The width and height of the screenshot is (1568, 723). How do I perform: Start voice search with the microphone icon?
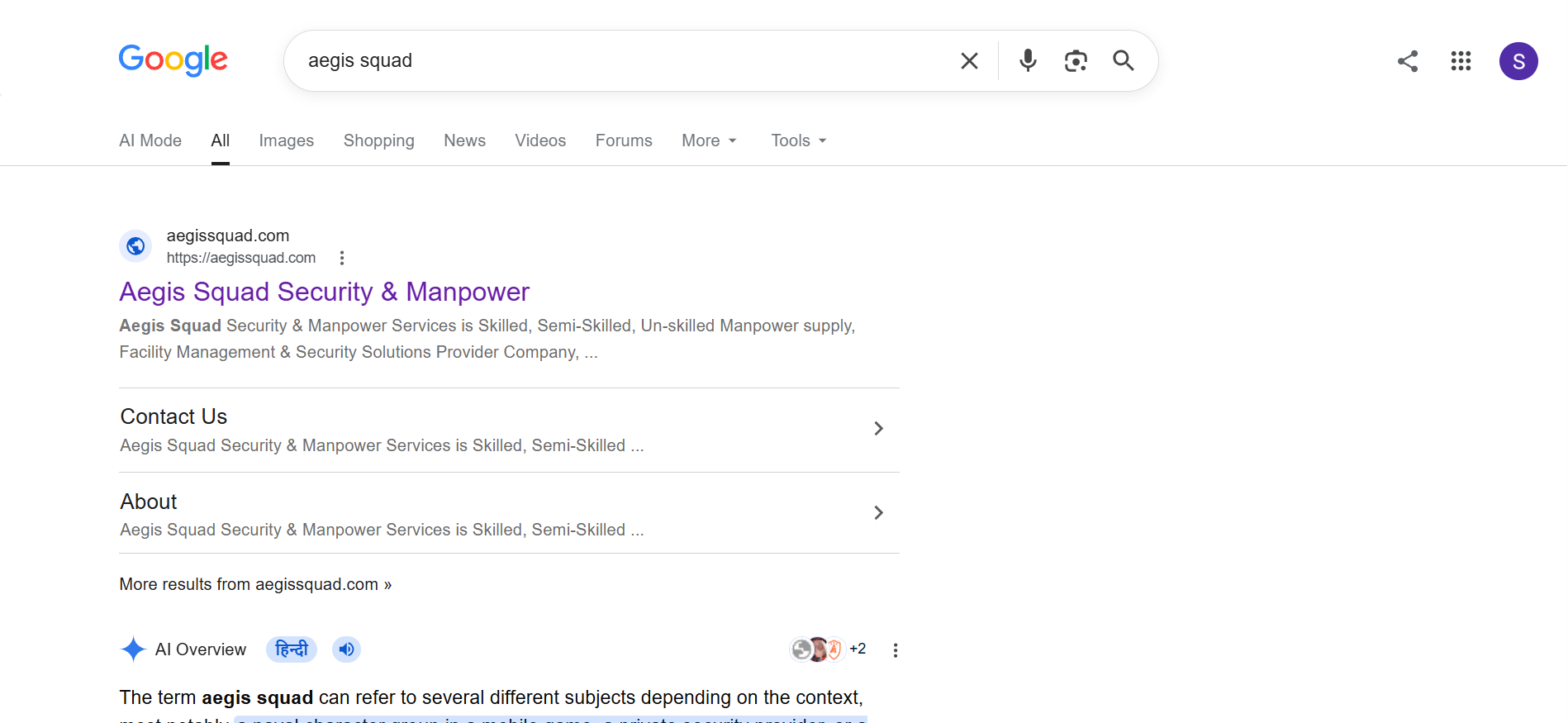coord(1028,60)
